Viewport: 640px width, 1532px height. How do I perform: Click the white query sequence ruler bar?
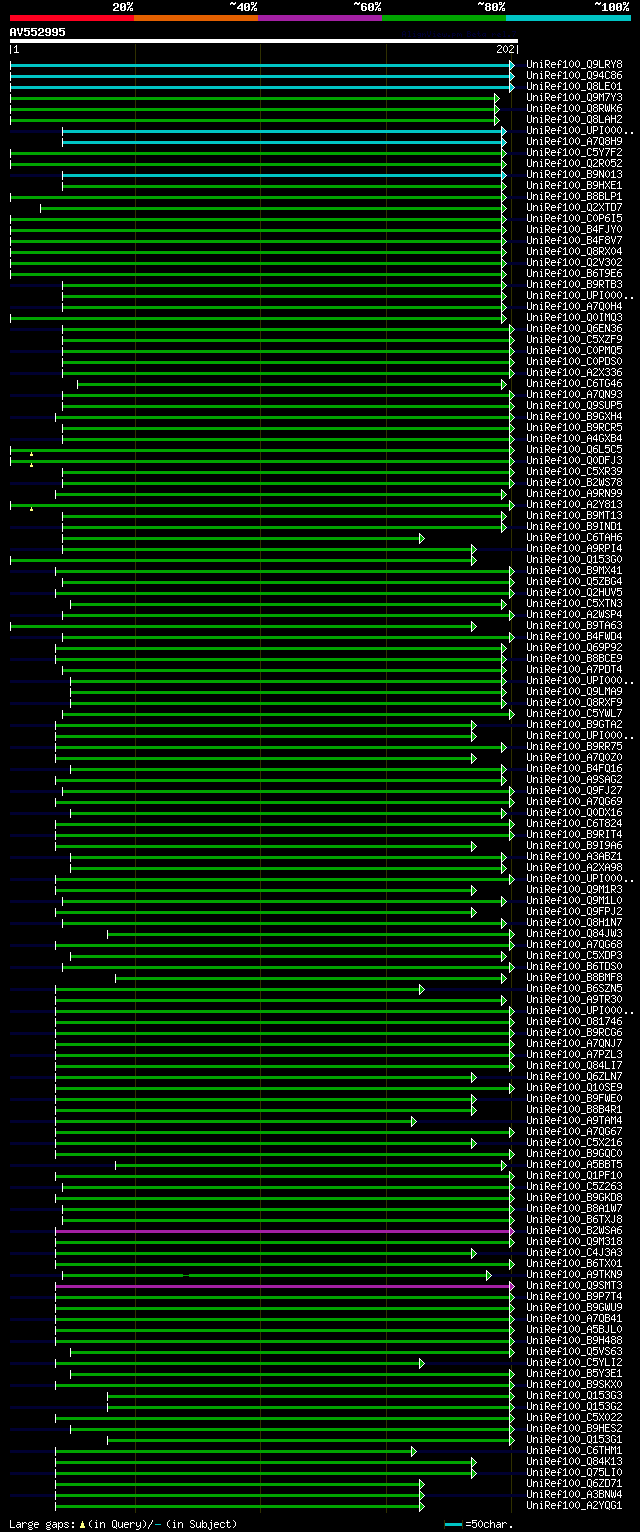[x=263, y=42]
